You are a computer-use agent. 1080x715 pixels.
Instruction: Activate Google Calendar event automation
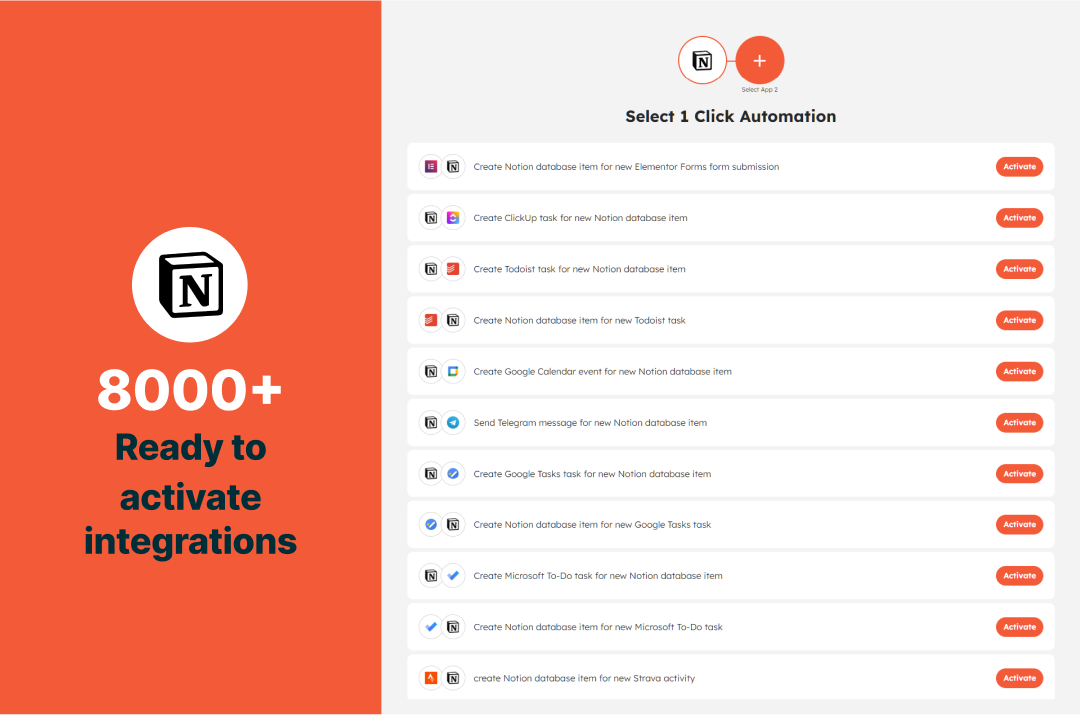(x=1019, y=371)
